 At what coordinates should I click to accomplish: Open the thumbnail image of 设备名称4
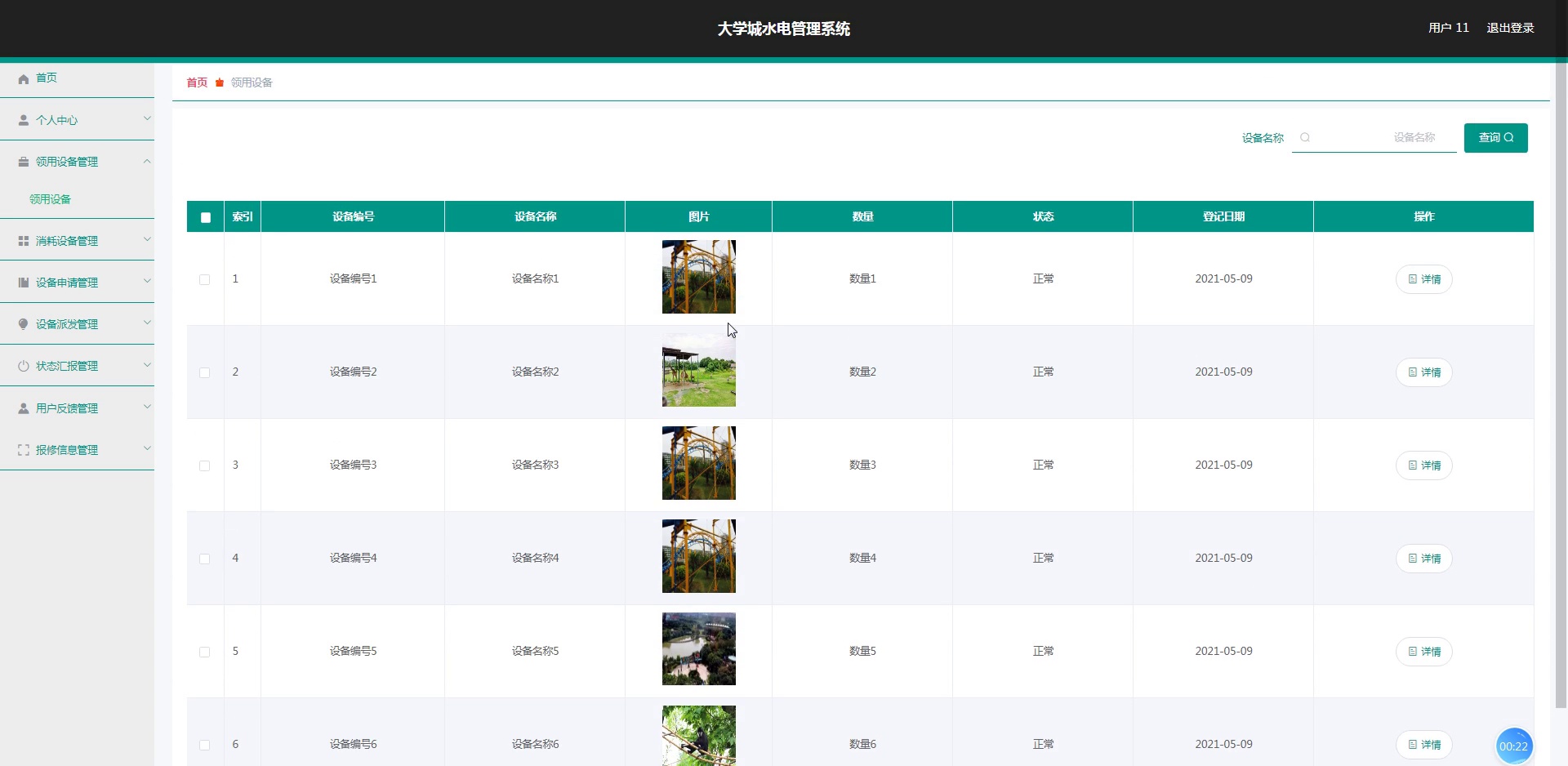(698, 556)
